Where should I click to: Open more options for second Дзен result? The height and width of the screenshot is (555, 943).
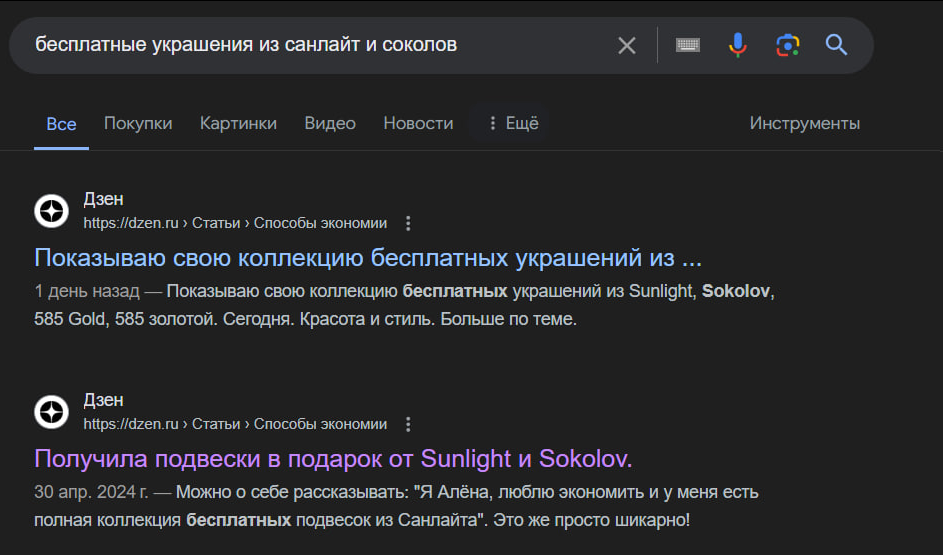(x=408, y=424)
